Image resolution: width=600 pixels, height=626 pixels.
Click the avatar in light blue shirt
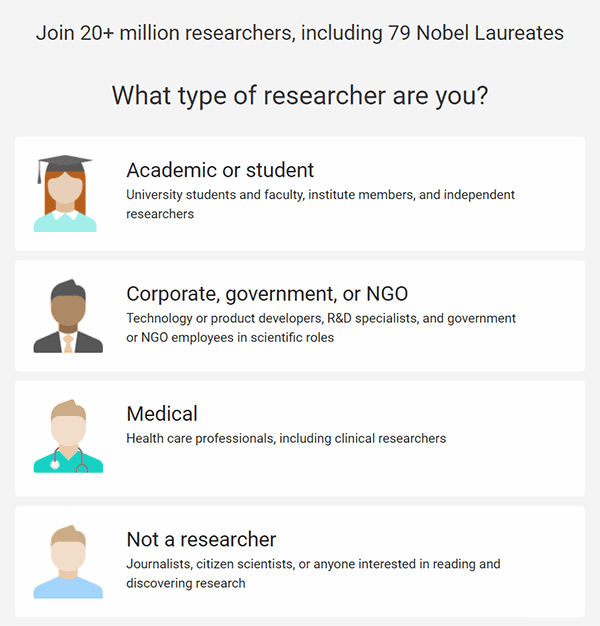68,562
